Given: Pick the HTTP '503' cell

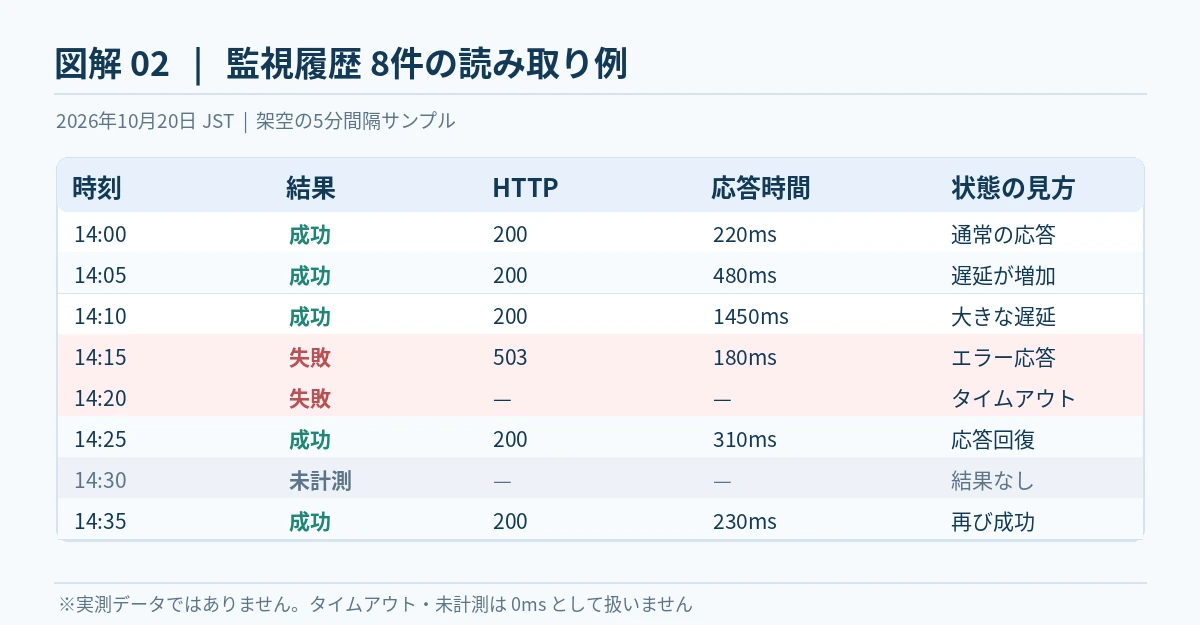Looking at the screenshot, I should 510,358.
